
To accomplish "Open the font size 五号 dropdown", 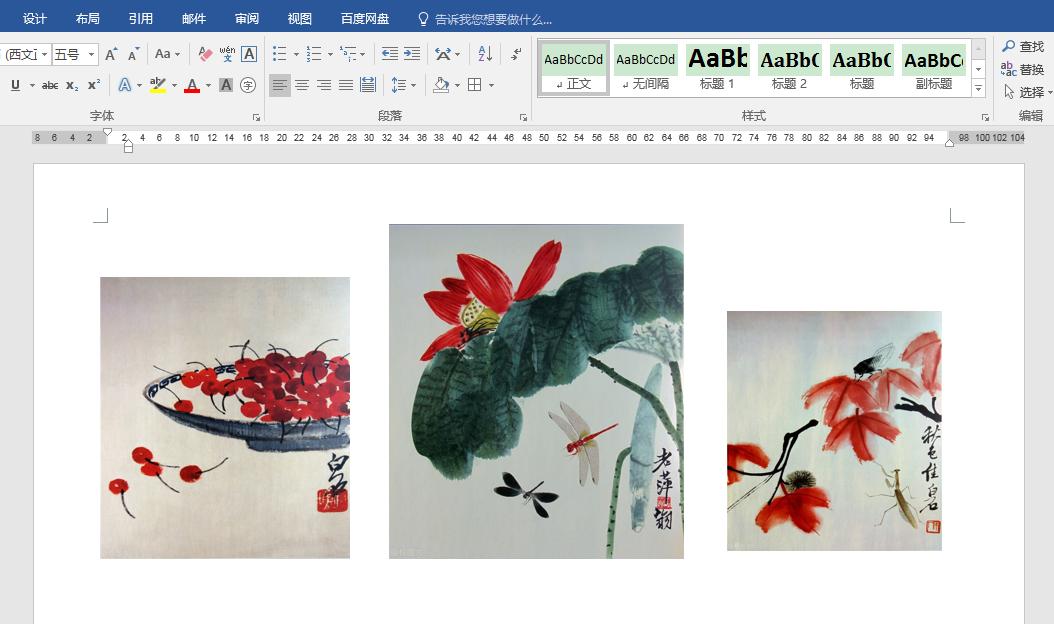I will tap(92, 54).
